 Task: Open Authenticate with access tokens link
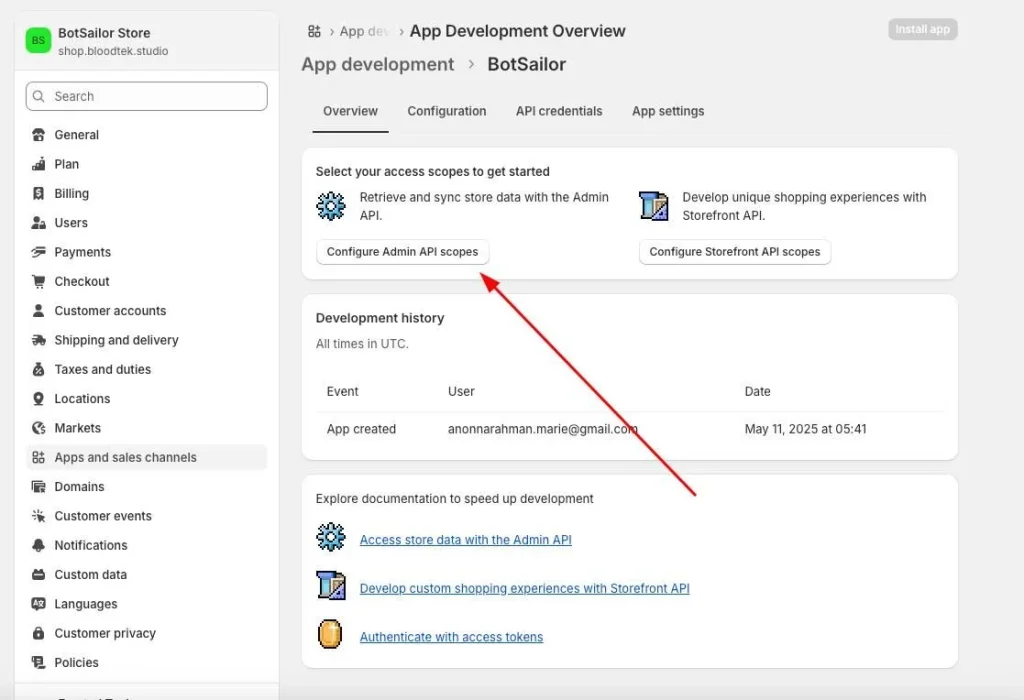click(451, 637)
